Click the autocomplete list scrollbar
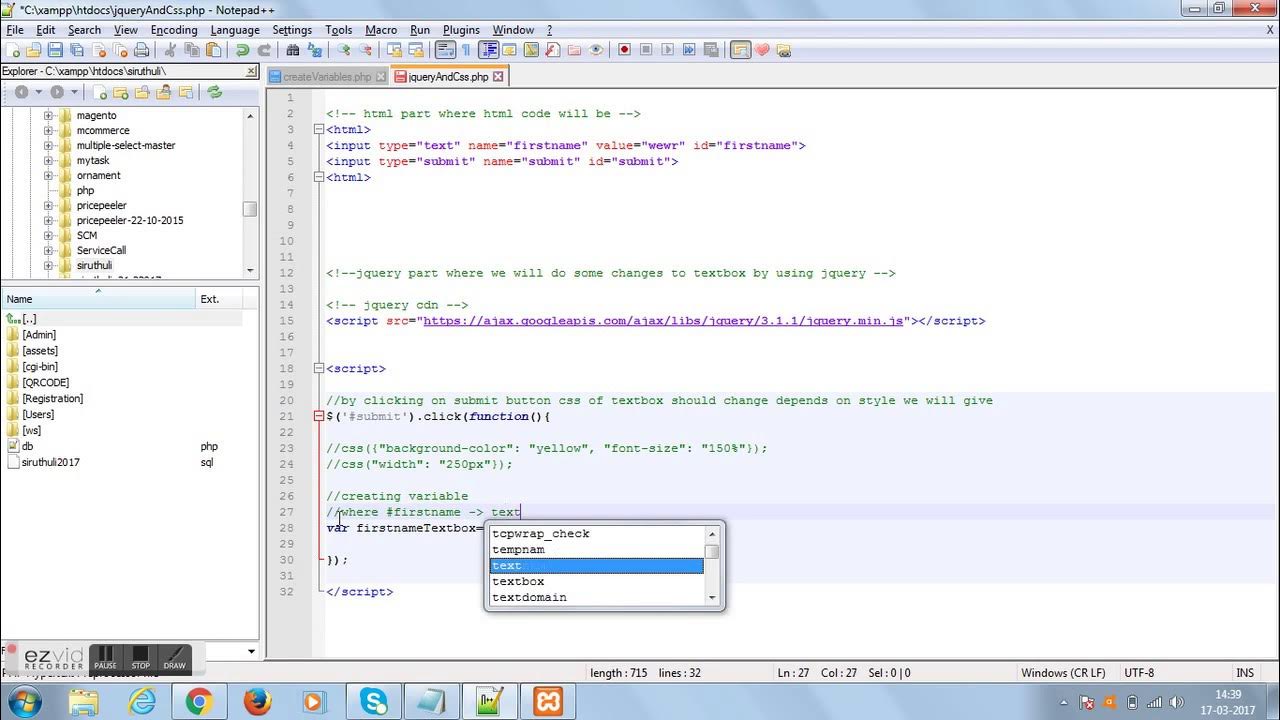The width and height of the screenshot is (1280, 720). tap(712, 565)
